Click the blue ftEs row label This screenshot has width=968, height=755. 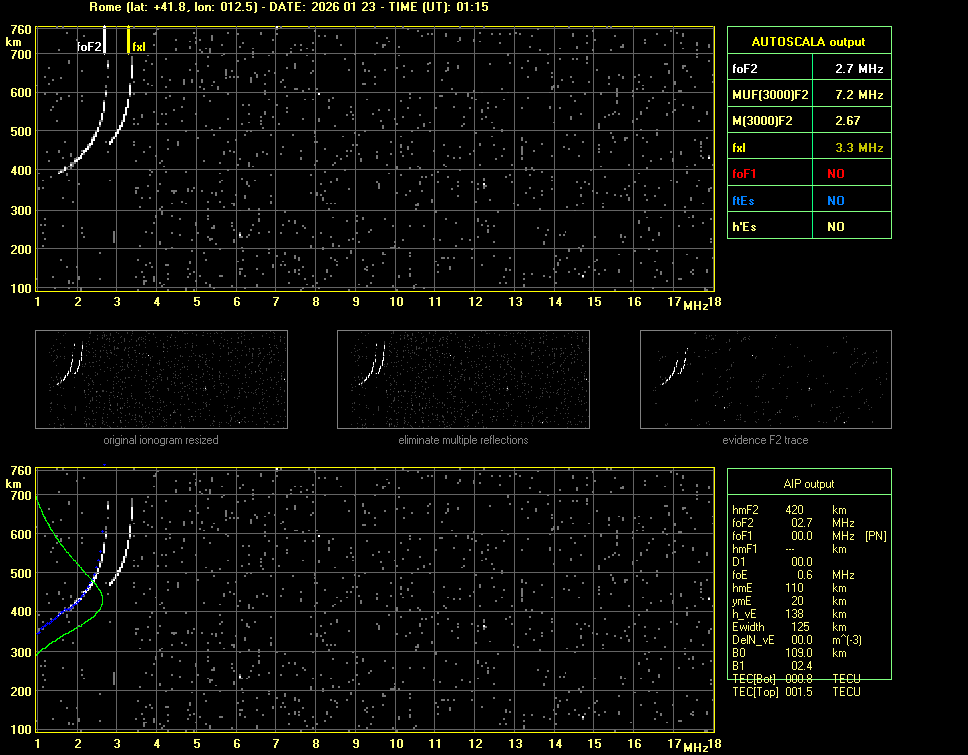[743, 200]
